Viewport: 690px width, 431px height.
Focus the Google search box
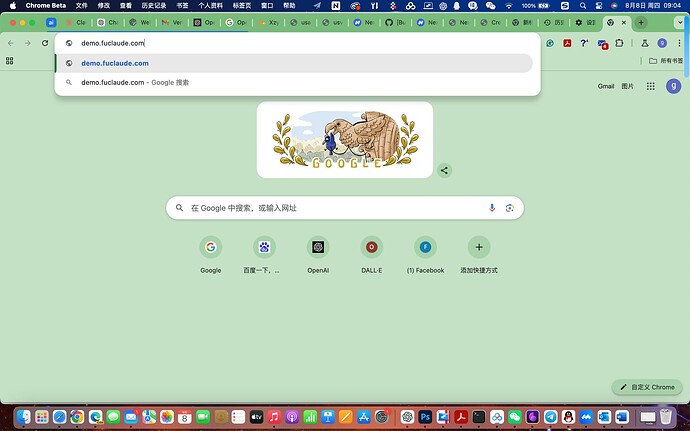(345, 208)
